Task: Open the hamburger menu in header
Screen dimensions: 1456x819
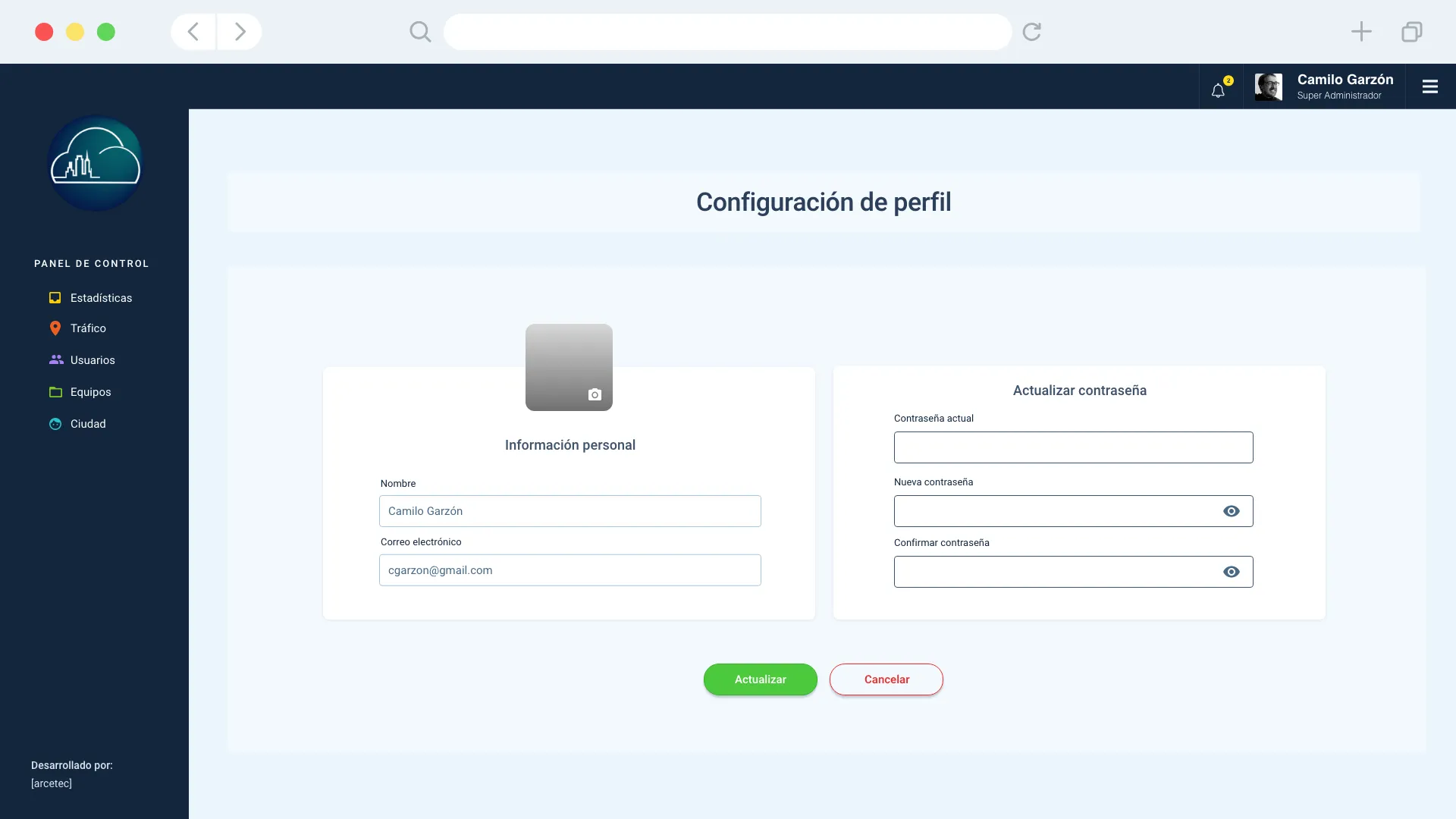Action: (1429, 86)
